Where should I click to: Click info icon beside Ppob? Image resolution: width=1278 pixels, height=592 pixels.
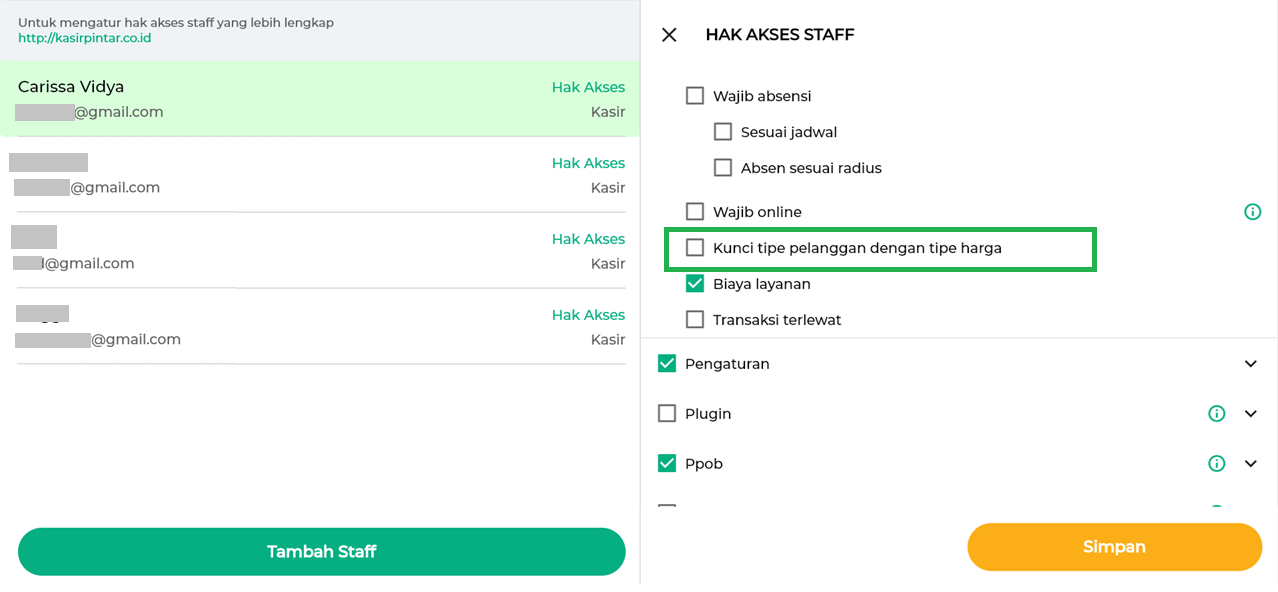pos(1216,464)
